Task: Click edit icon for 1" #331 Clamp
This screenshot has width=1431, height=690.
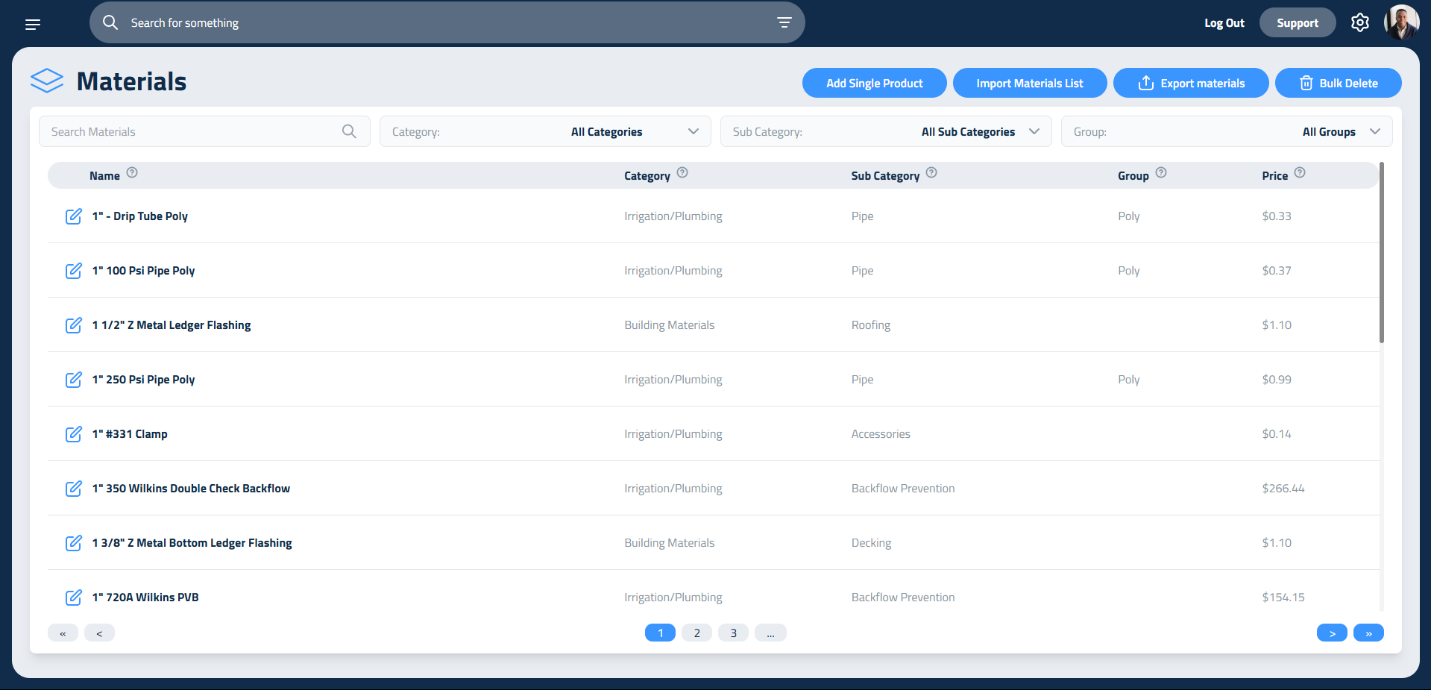Action: point(73,434)
